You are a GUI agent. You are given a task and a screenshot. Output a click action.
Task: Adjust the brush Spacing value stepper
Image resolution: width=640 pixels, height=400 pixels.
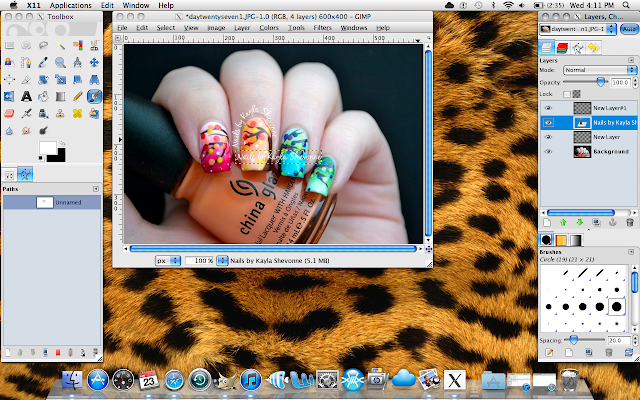pos(635,340)
